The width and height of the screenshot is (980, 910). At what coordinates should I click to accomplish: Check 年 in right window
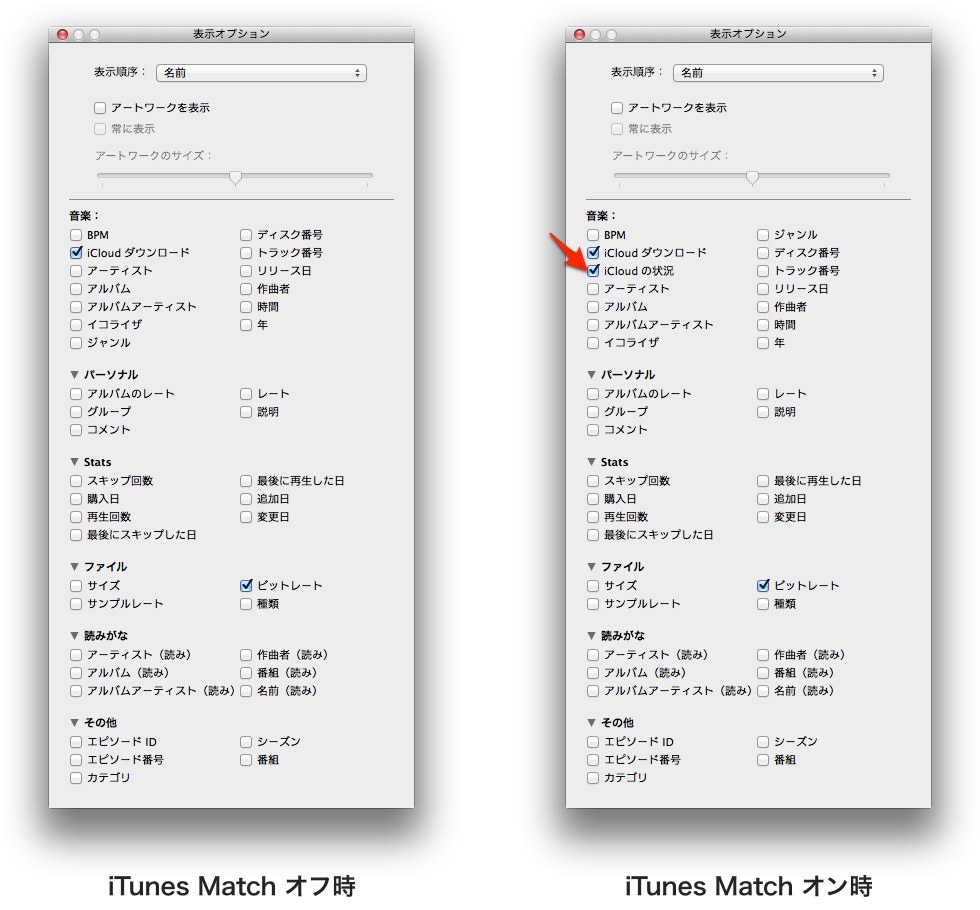pos(762,342)
